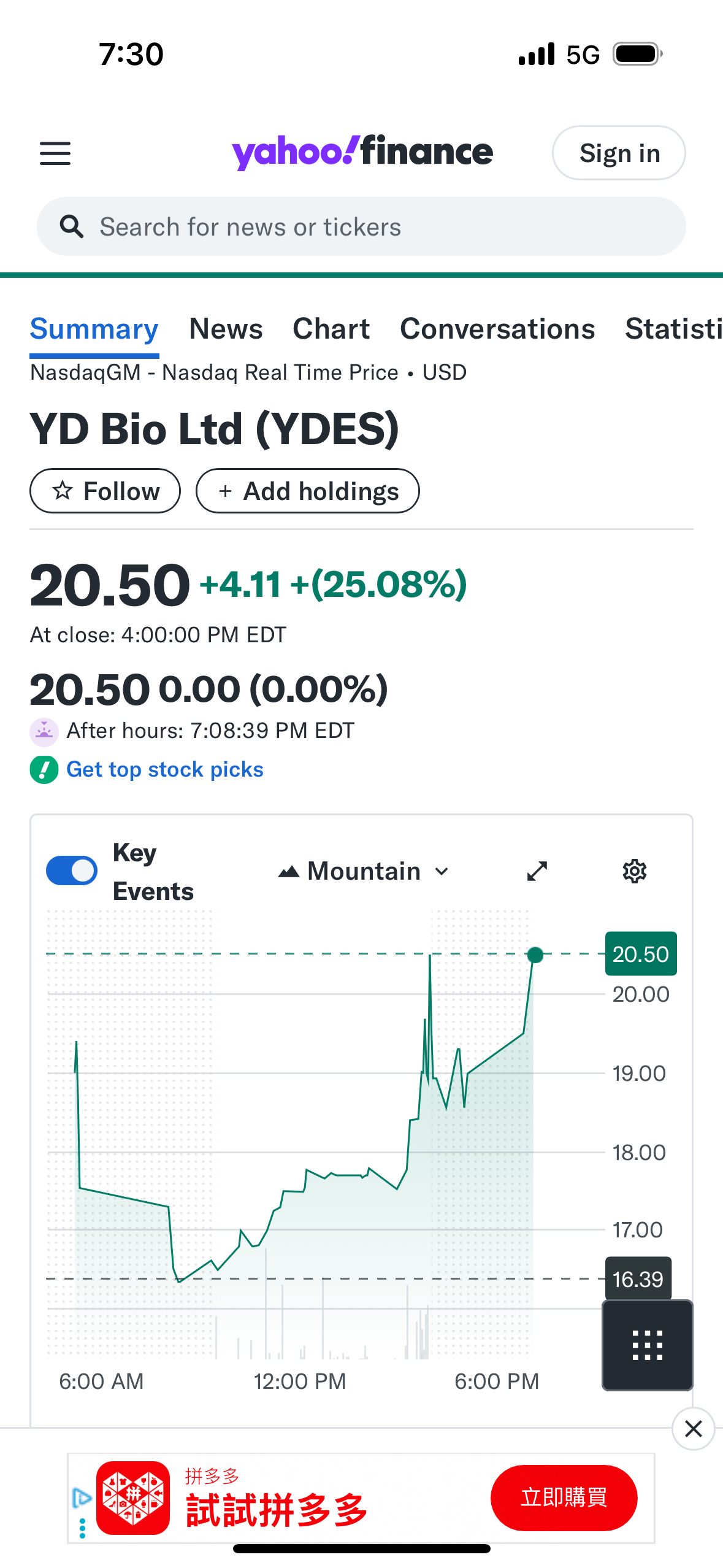Tap the red 立即購買 ad button

point(564,1497)
